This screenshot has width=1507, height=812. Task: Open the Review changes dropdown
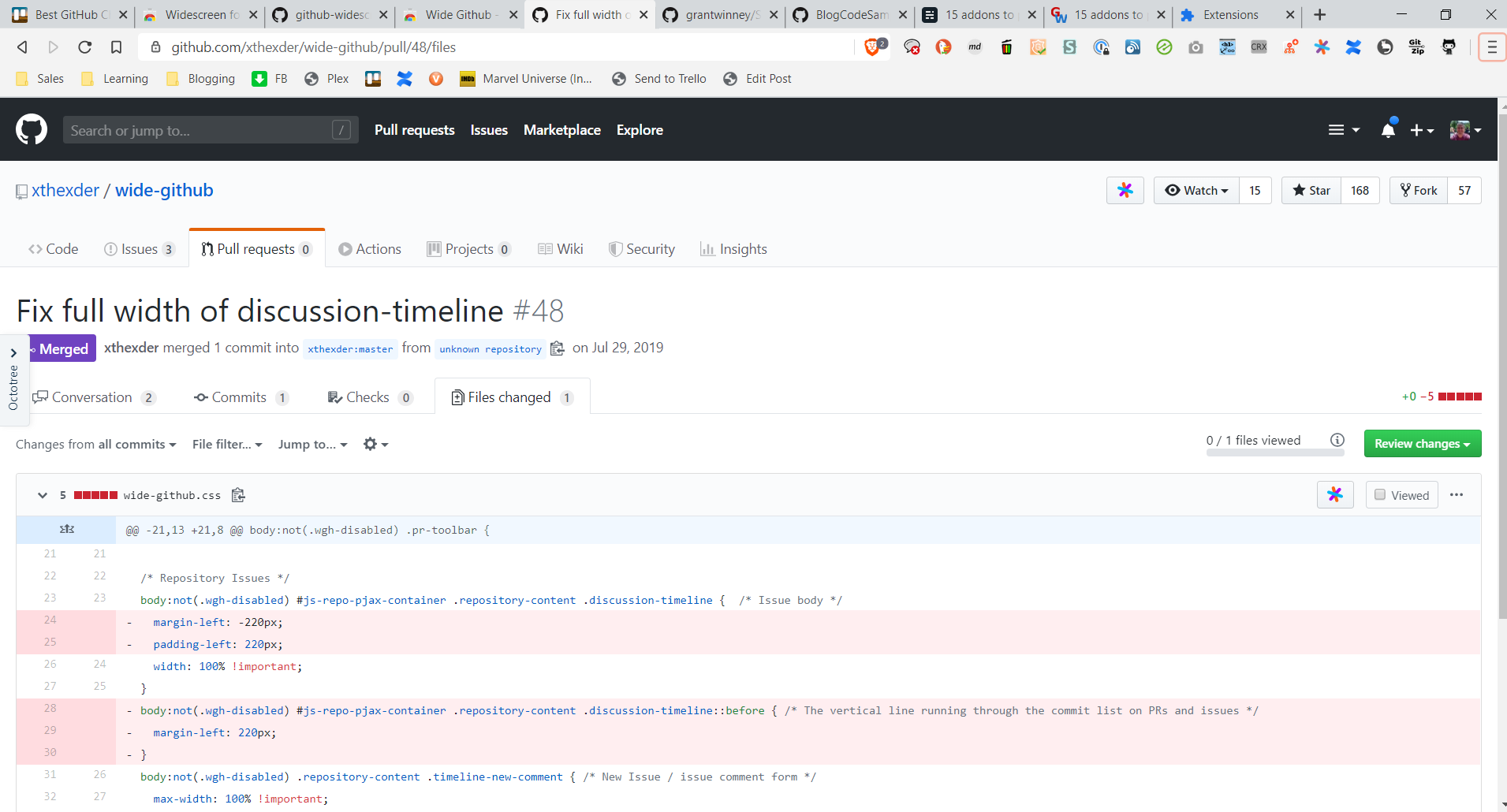[x=1422, y=444]
